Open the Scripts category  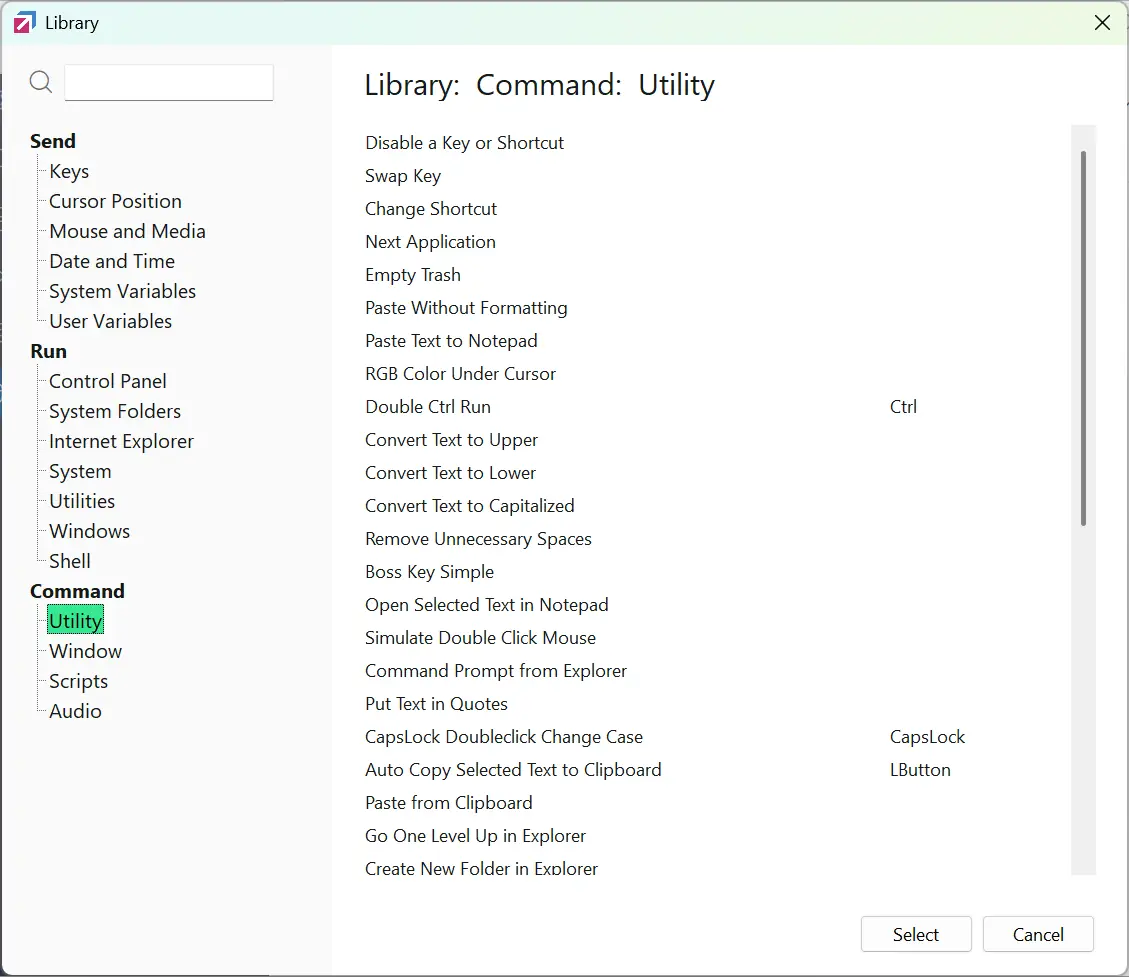tap(78, 681)
